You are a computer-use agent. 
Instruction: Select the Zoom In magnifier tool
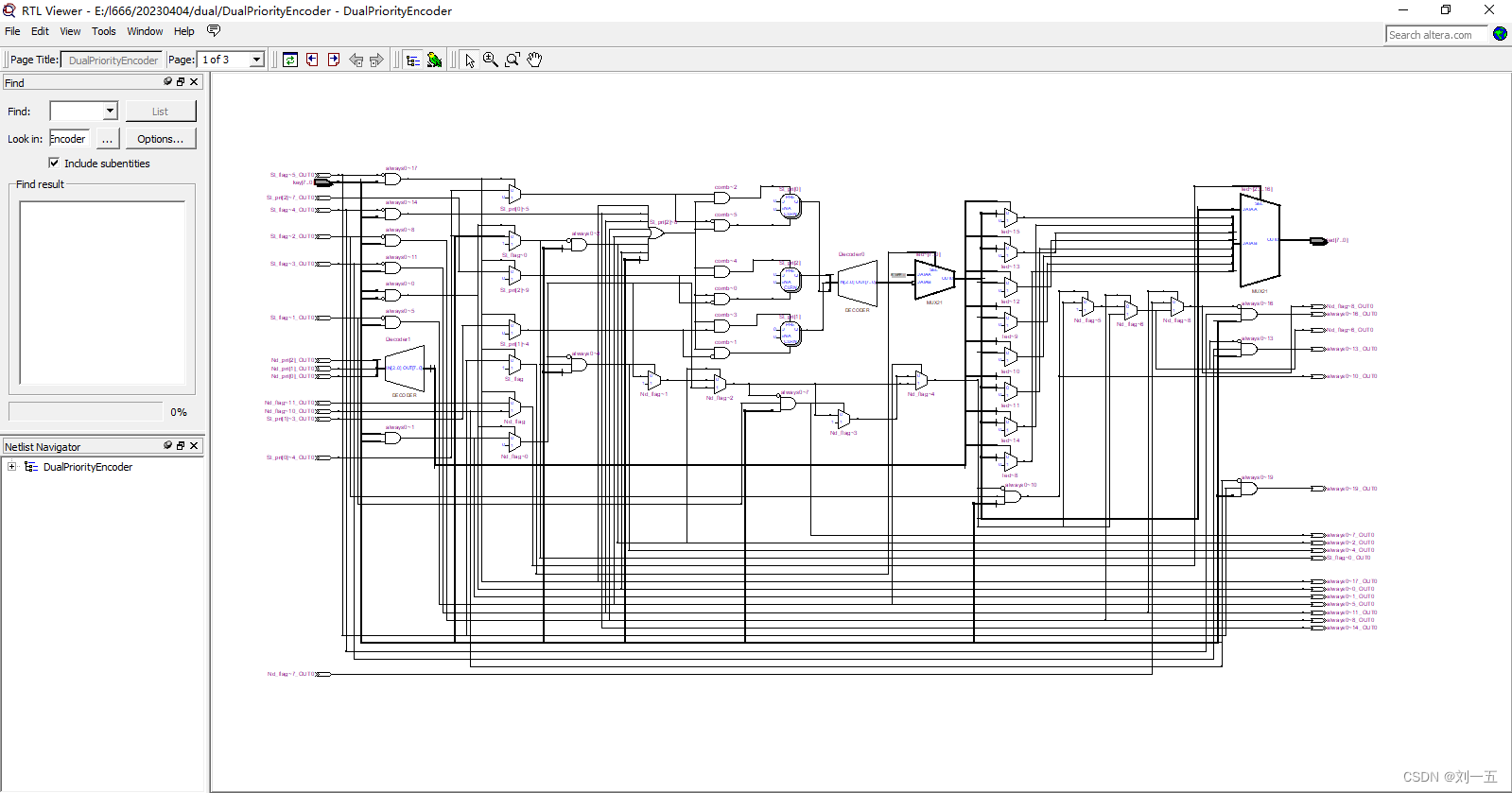(x=491, y=60)
